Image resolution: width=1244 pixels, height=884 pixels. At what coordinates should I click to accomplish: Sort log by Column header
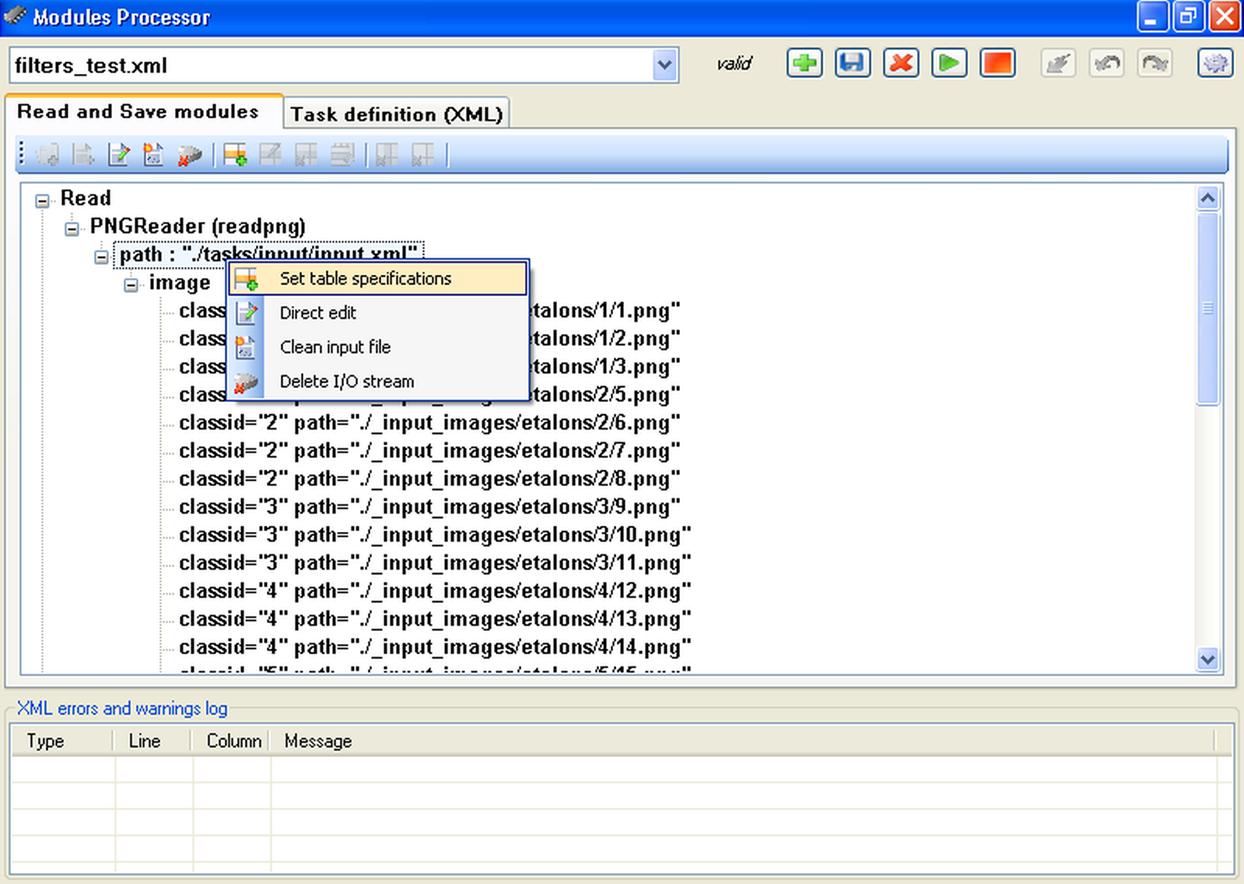(232, 741)
